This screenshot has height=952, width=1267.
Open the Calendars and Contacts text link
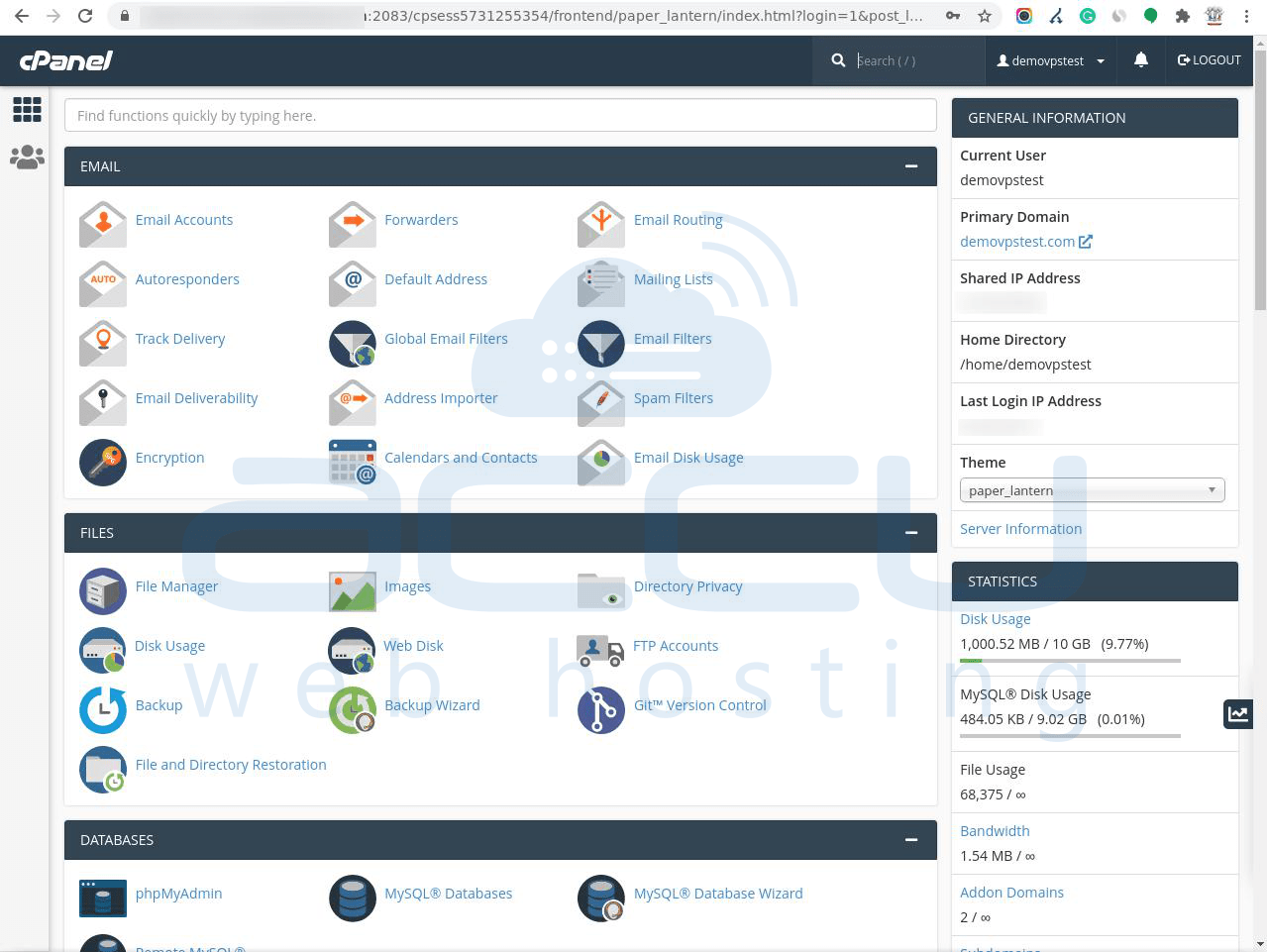(x=461, y=458)
